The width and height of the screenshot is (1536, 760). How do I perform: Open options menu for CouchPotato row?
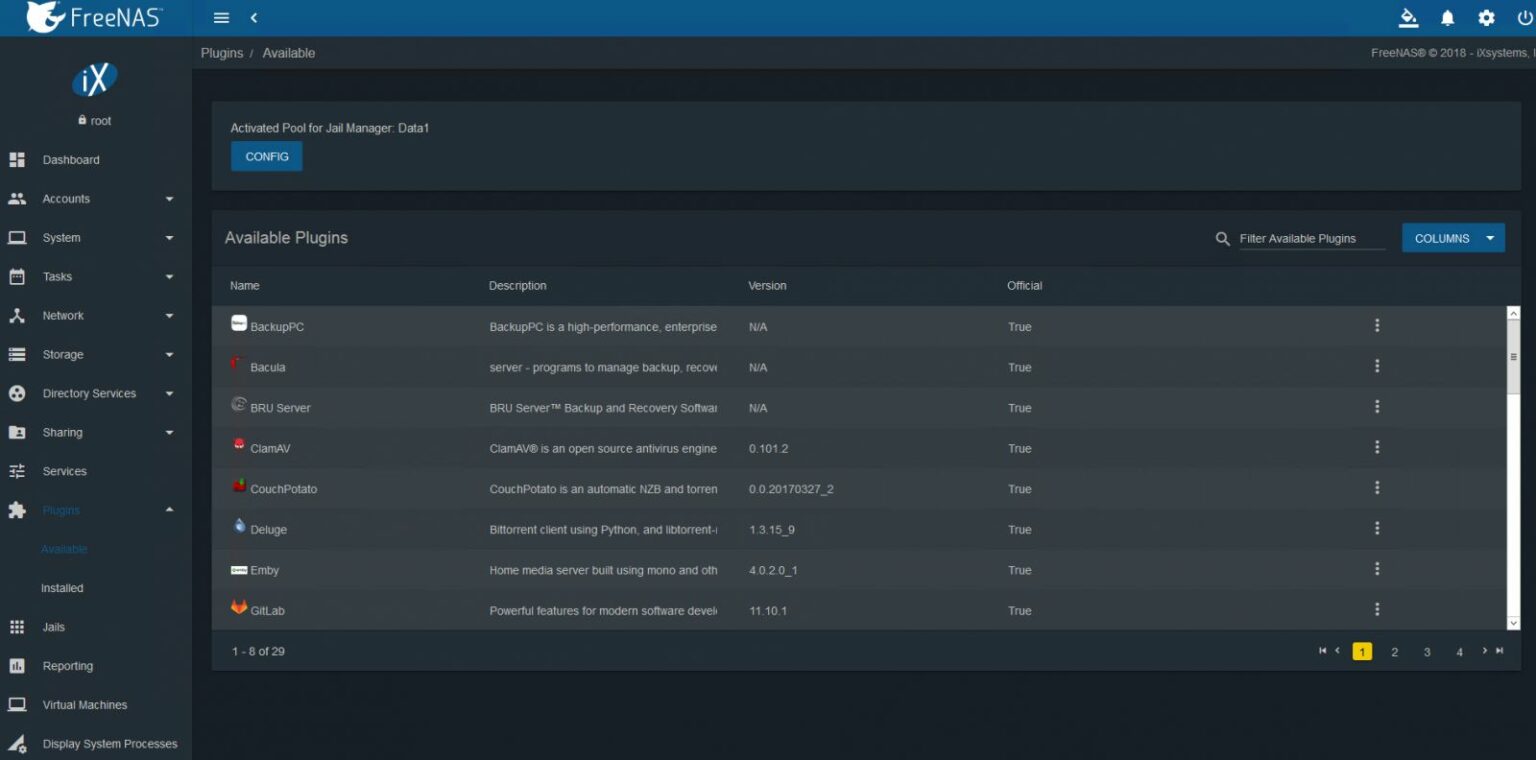click(1377, 488)
